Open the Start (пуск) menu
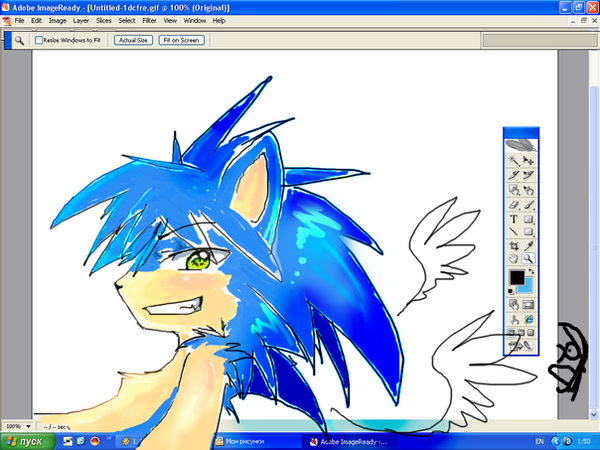The width and height of the screenshot is (600, 450). (x=27, y=442)
